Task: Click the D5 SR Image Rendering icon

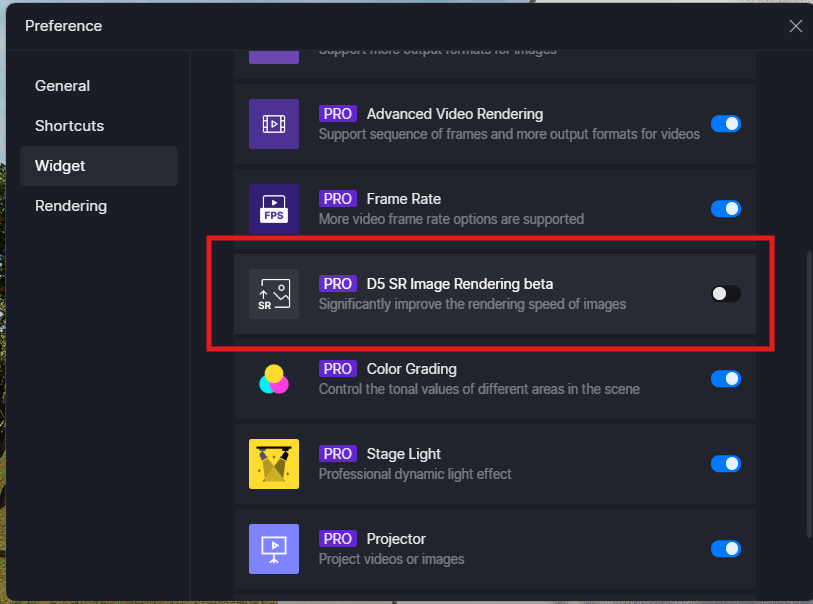Action: (273, 294)
